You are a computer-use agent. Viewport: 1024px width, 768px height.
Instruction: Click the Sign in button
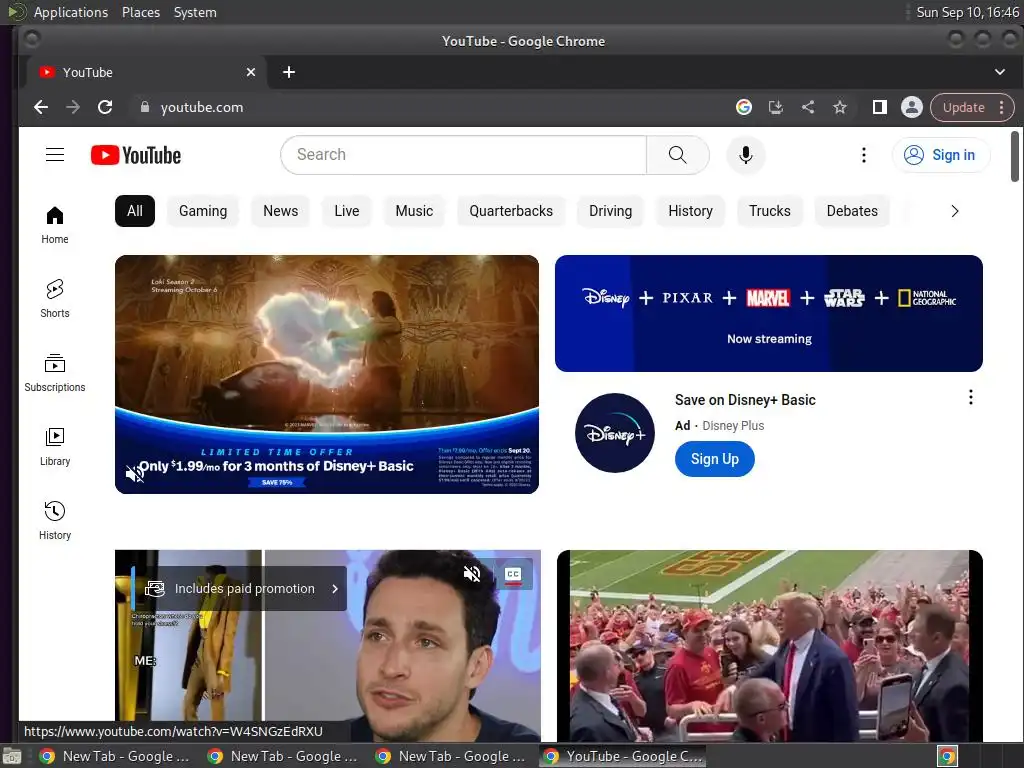point(940,155)
